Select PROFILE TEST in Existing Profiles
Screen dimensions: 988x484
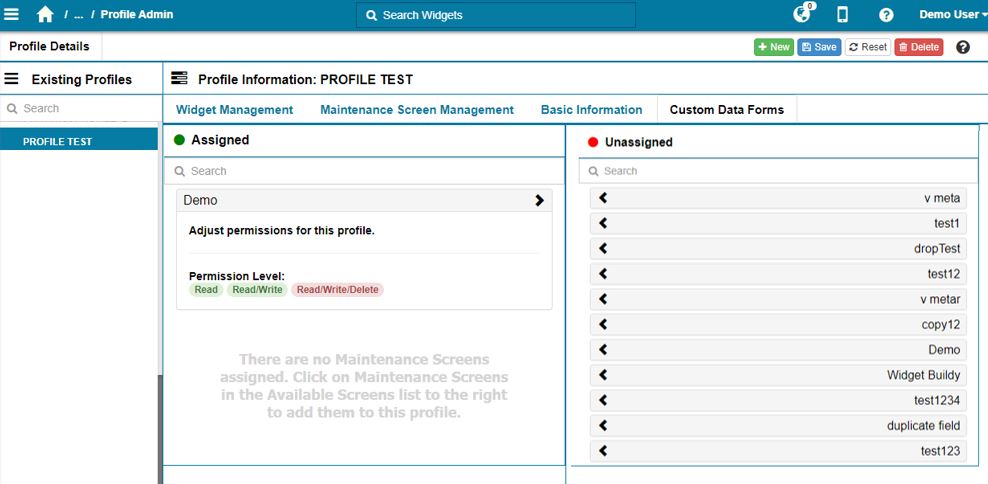click(x=58, y=142)
